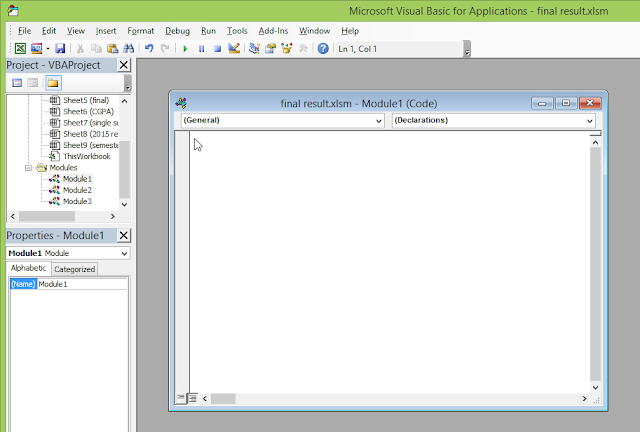
Task: Save the final result.xlsm workbook
Action: point(60,49)
